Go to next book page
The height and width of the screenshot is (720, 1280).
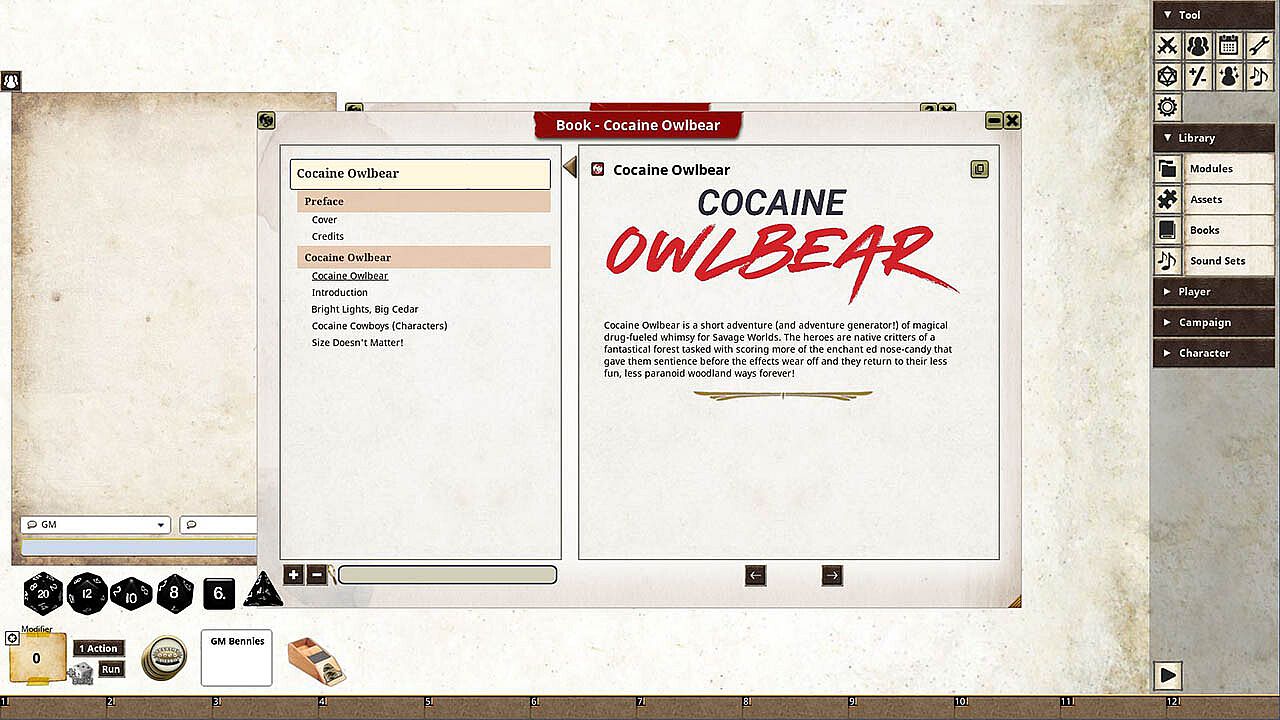(x=832, y=575)
